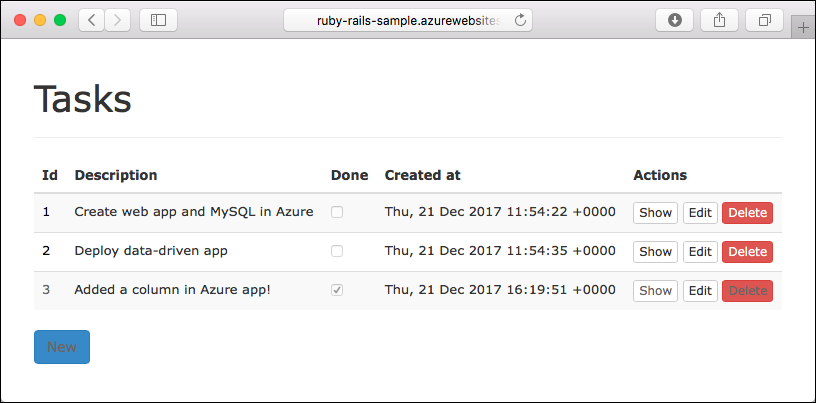Delete the Create web app task
Image resolution: width=816 pixels, height=403 pixels.
point(747,212)
